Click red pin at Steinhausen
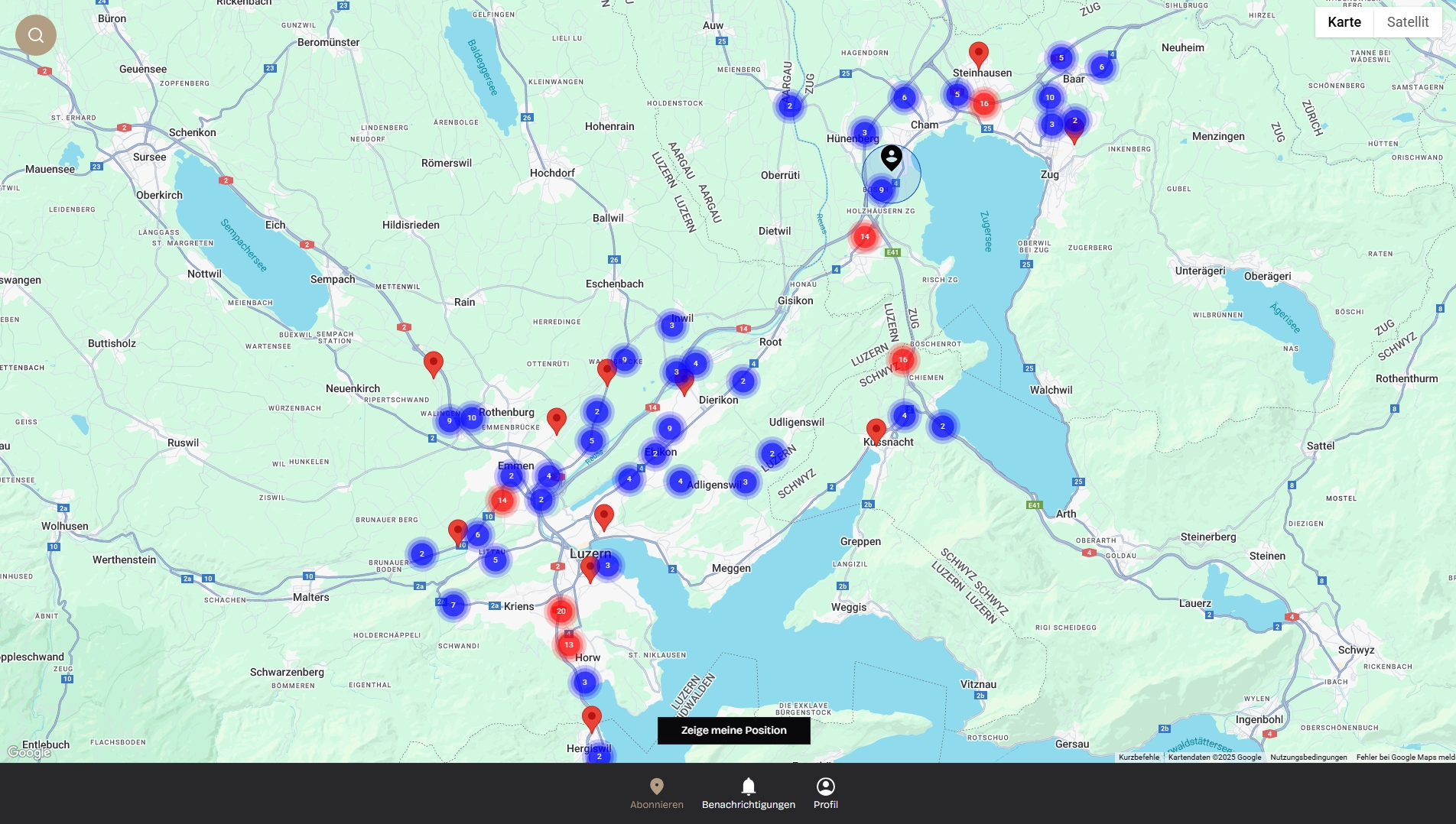Screen dimensions: 1456x824 (x=979, y=56)
